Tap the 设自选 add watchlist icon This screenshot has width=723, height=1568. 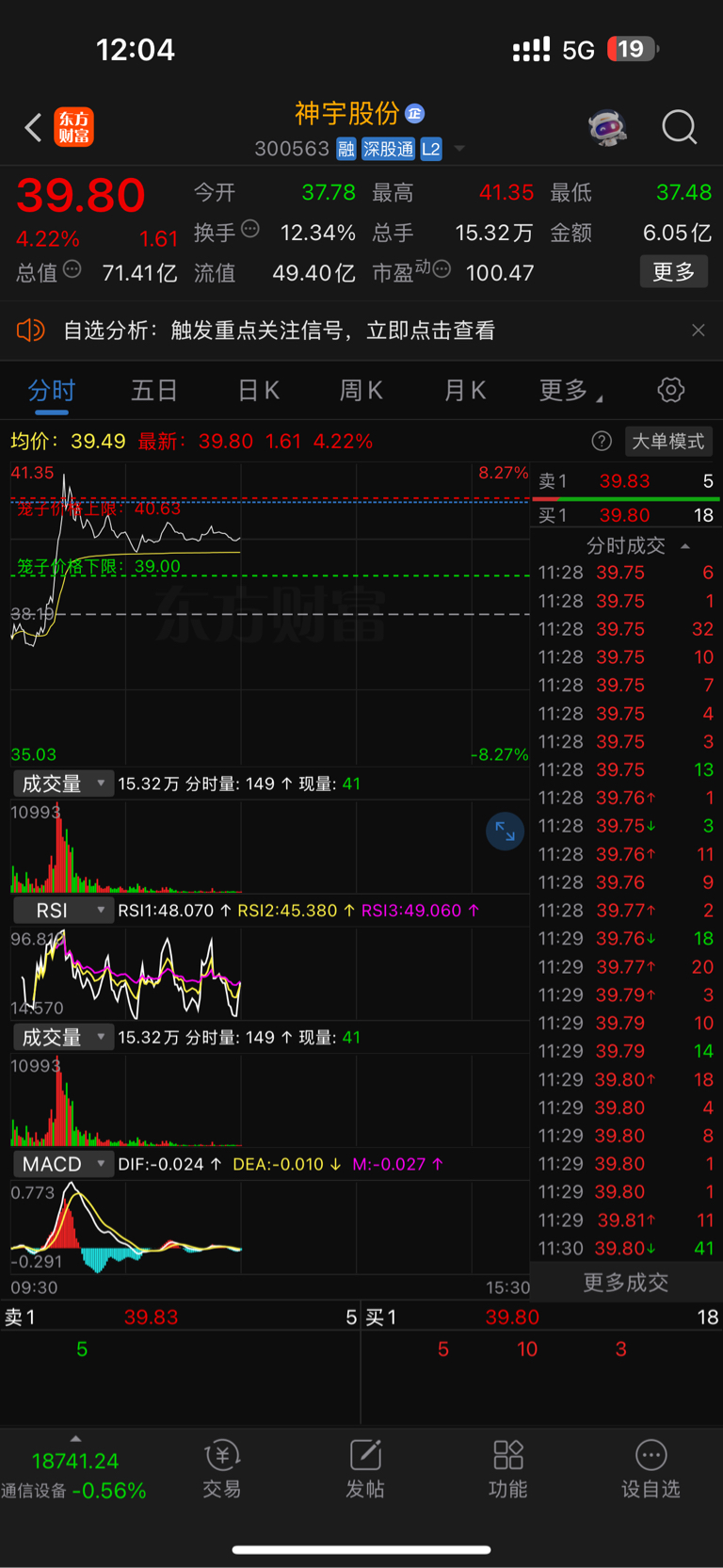click(651, 1469)
